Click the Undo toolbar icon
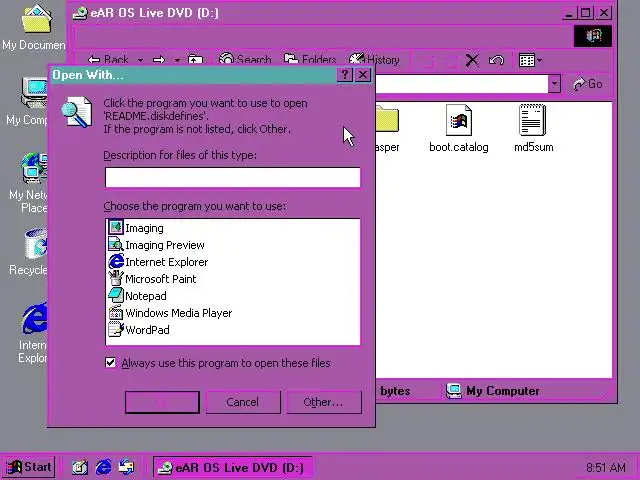Image resolution: width=640 pixels, height=480 pixels. [496, 60]
